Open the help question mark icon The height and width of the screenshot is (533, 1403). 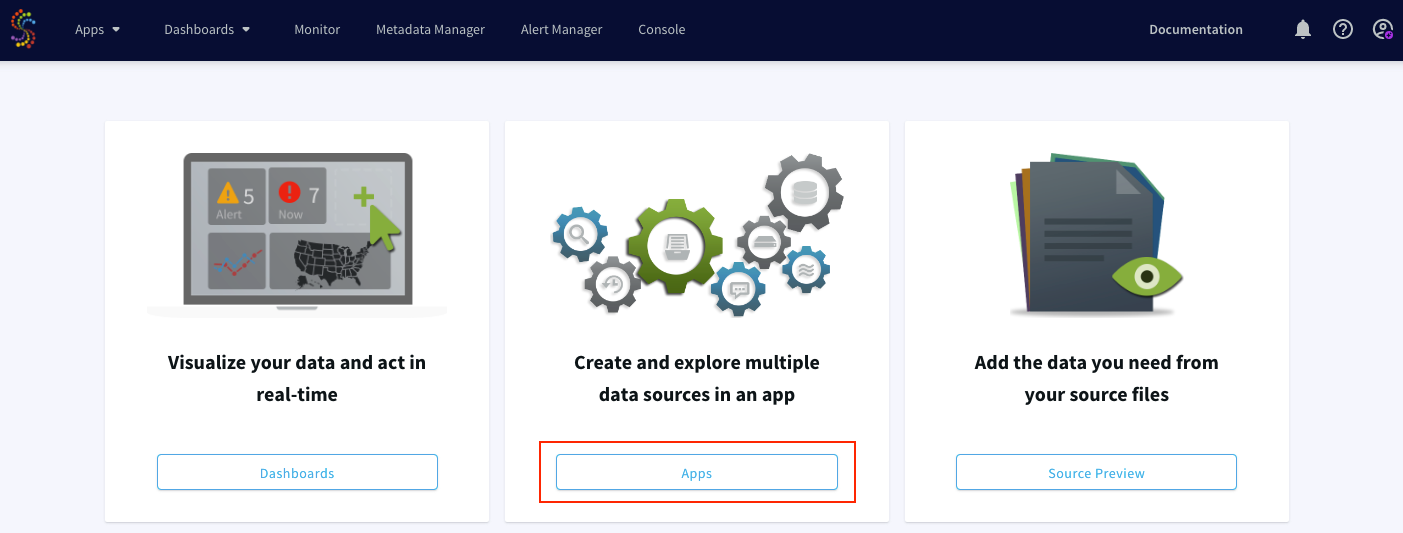[x=1343, y=29]
